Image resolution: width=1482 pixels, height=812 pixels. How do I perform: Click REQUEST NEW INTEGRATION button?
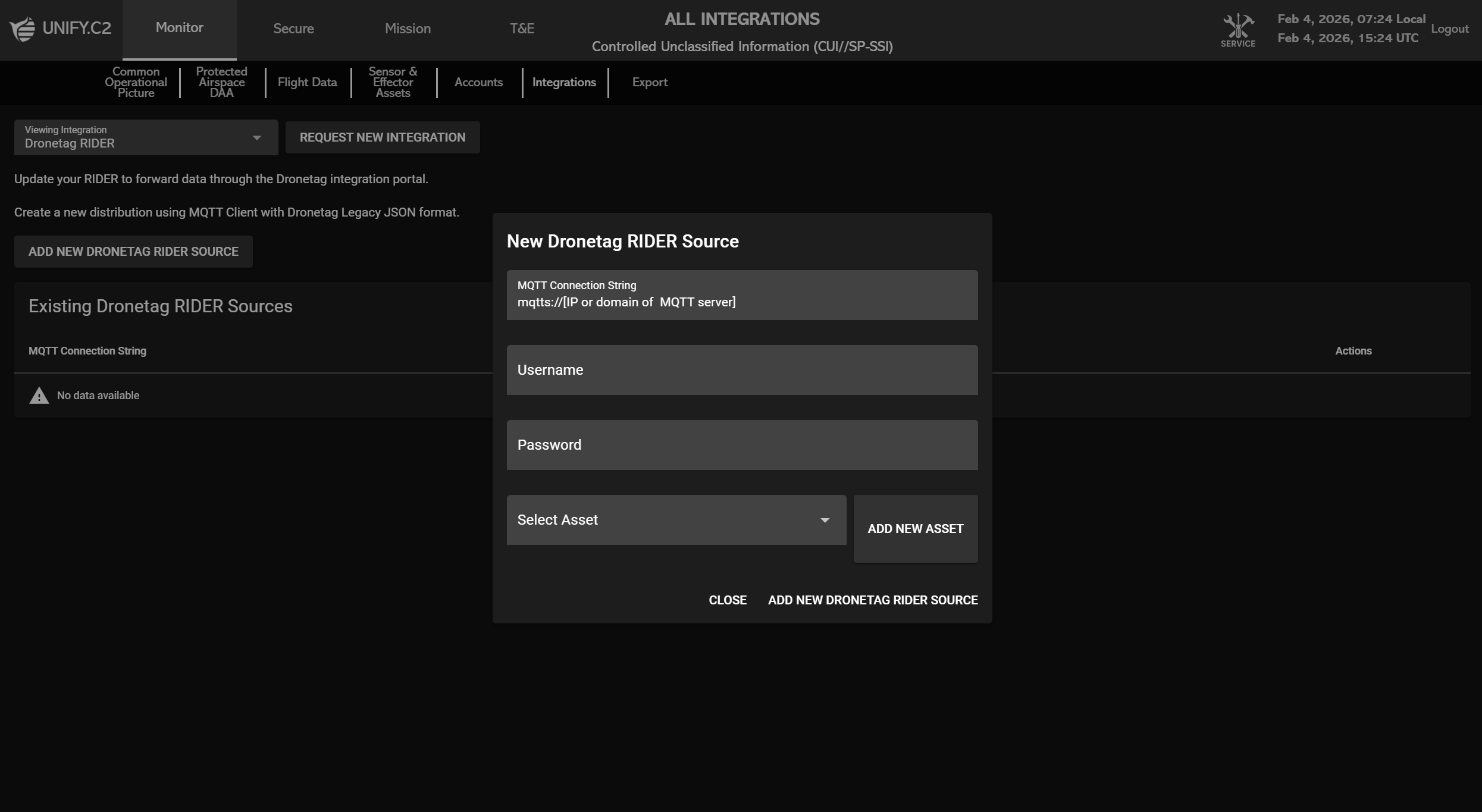[383, 137]
